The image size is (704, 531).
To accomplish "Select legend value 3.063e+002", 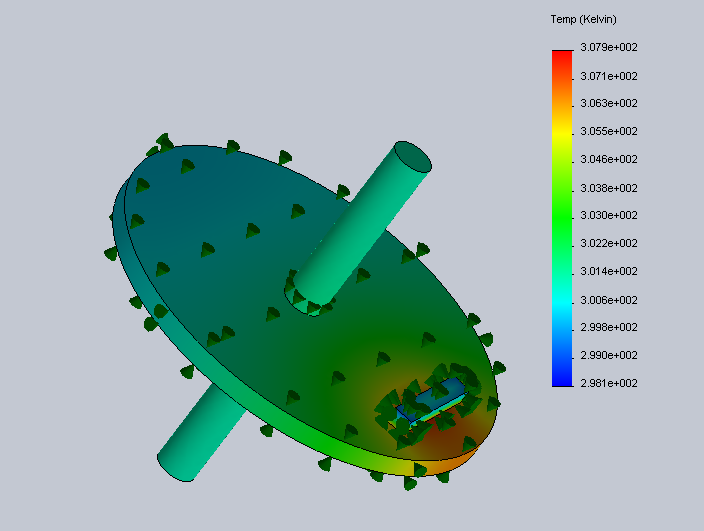I will (609, 104).
